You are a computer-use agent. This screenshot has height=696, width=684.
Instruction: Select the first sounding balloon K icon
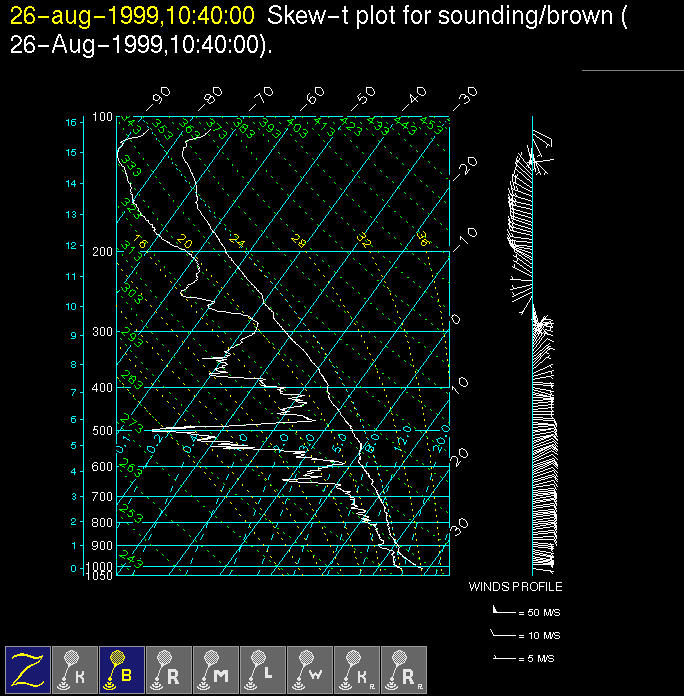pyautogui.click(x=75, y=670)
